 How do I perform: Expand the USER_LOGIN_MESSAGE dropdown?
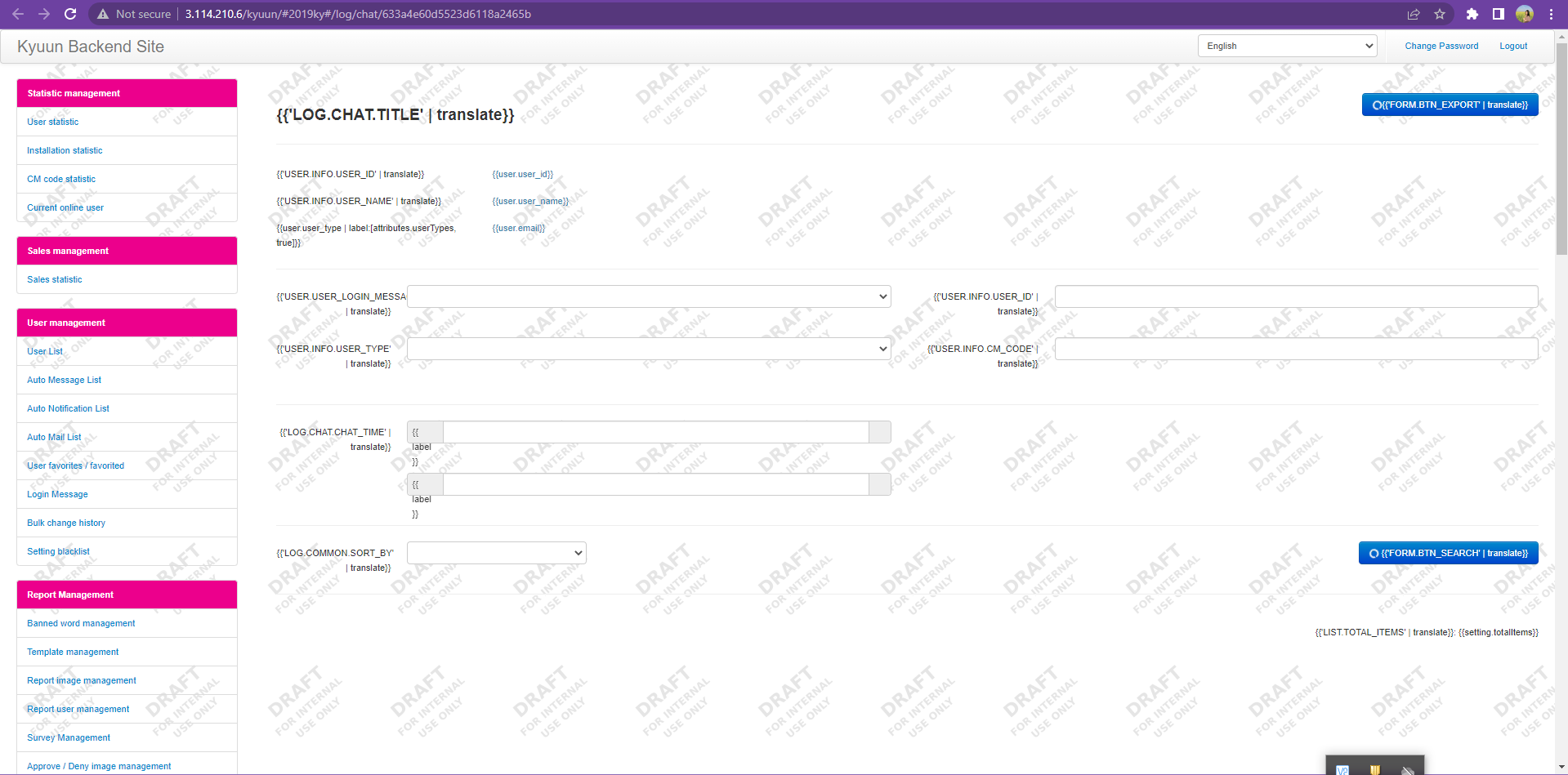[649, 296]
